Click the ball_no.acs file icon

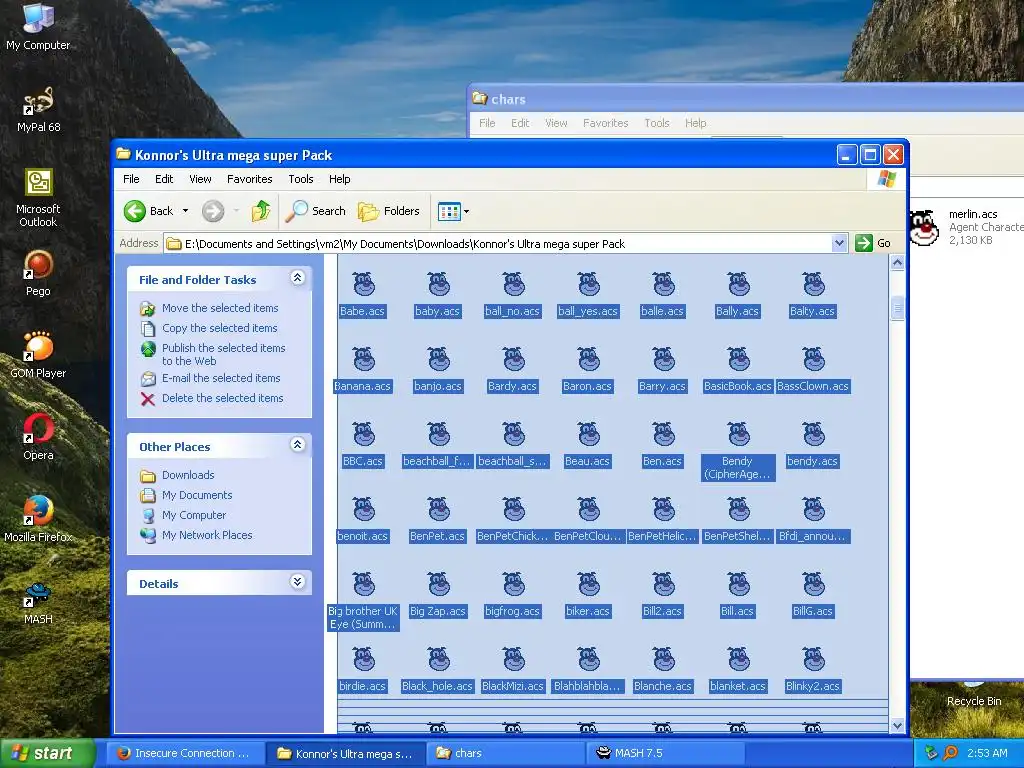point(513,285)
